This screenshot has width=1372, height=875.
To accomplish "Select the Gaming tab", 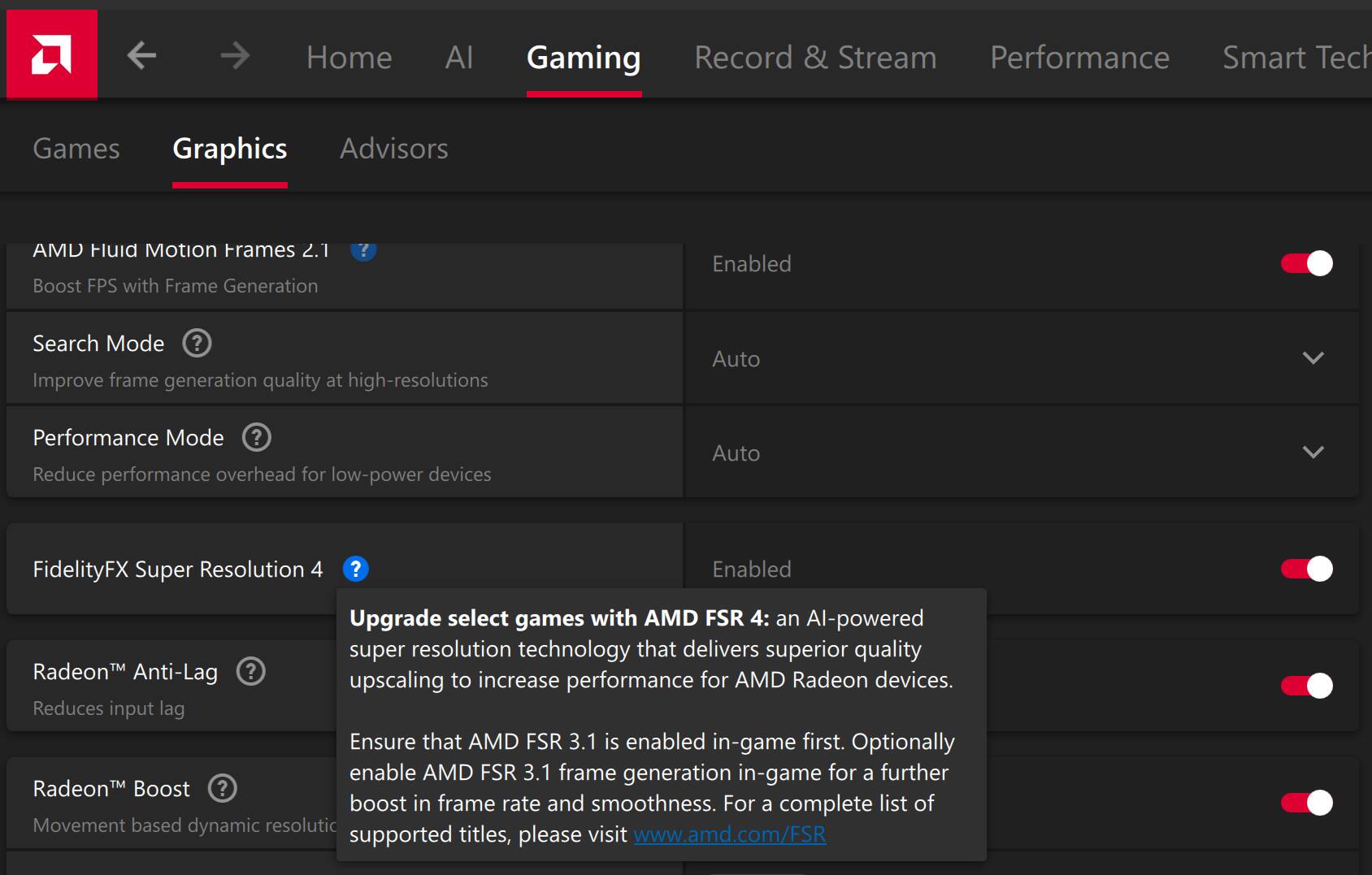I will 584,58.
